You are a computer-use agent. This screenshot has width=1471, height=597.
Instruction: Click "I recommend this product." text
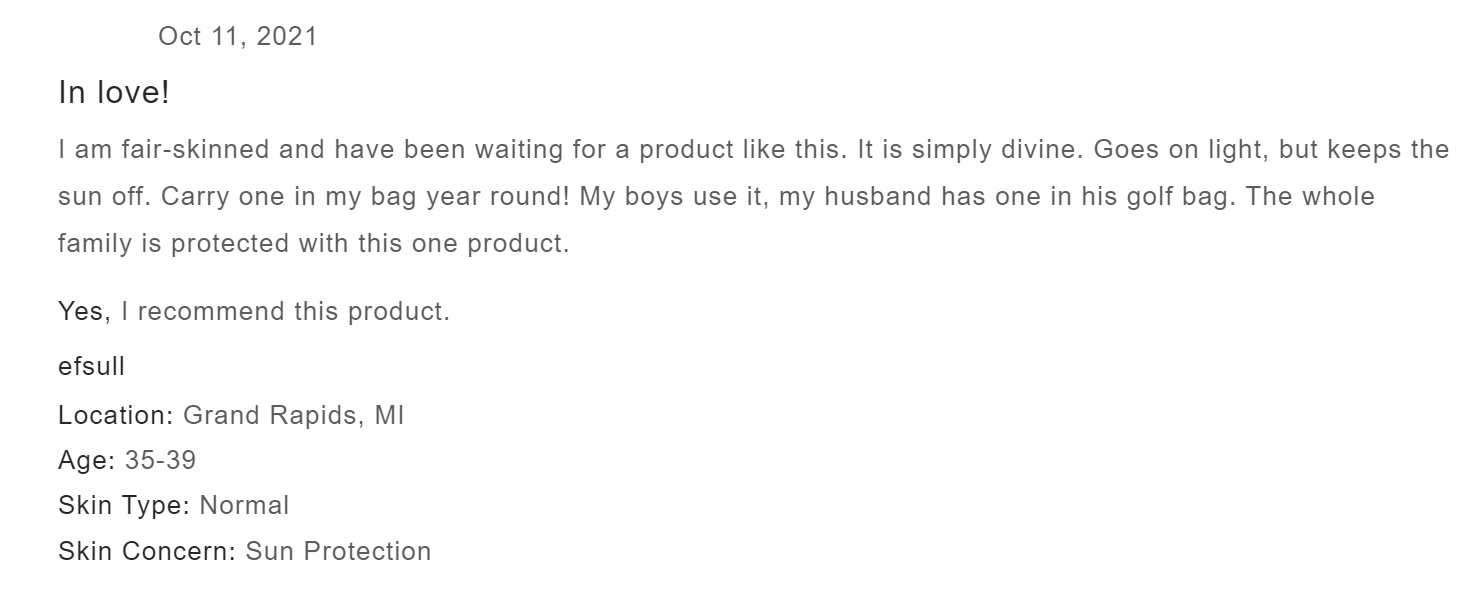[285, 311]
